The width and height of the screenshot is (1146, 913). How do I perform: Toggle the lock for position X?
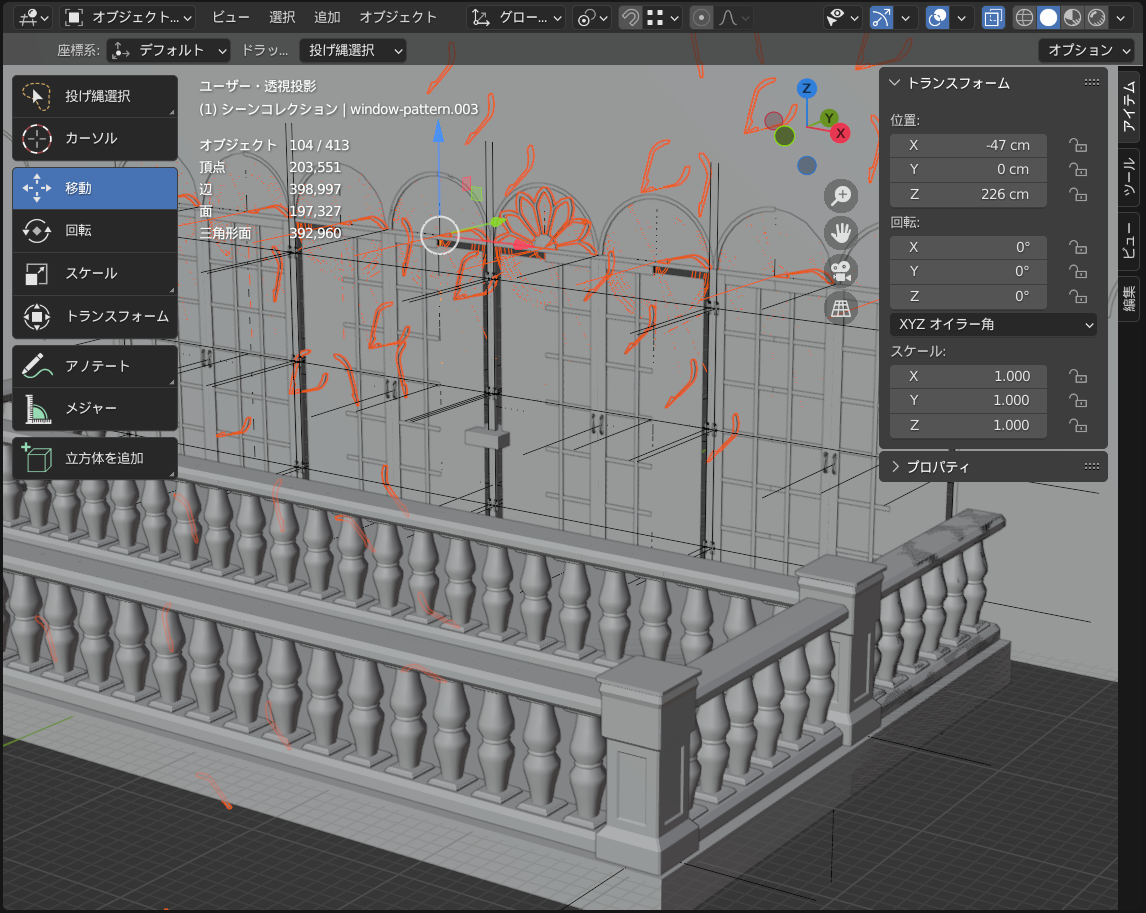point(1078,146)
